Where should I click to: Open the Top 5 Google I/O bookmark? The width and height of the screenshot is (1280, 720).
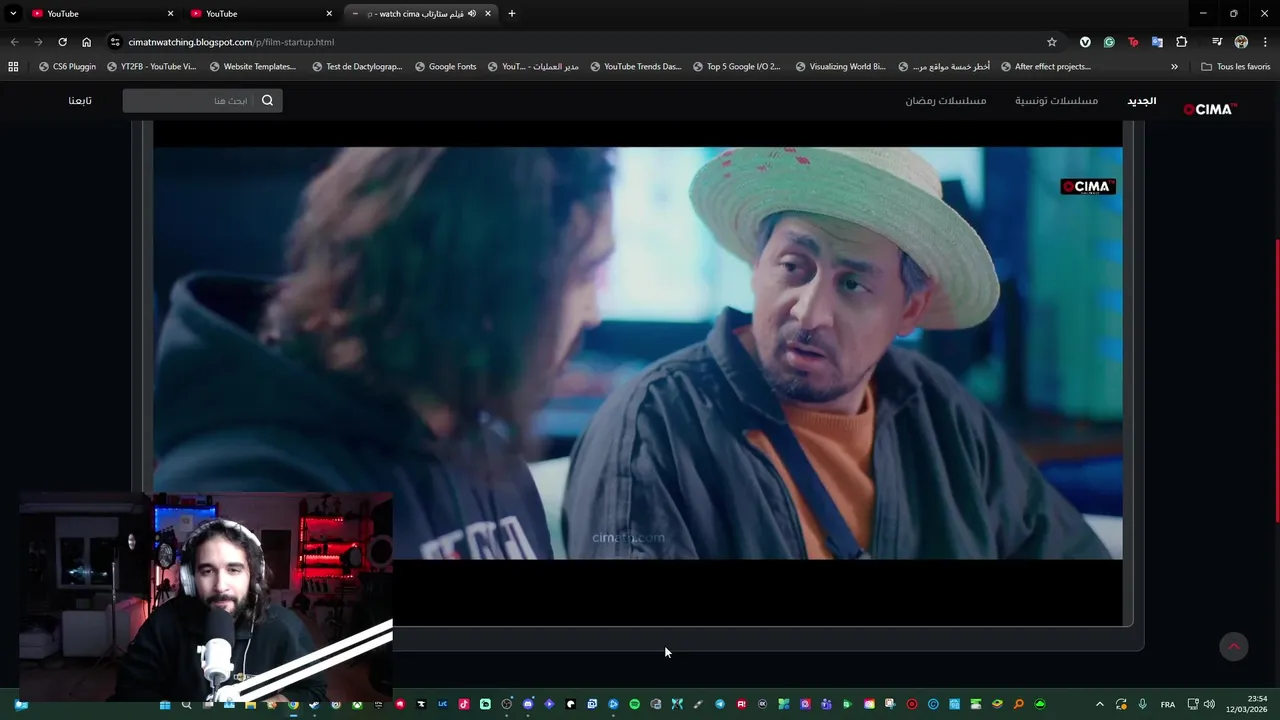tap(737, 67)
